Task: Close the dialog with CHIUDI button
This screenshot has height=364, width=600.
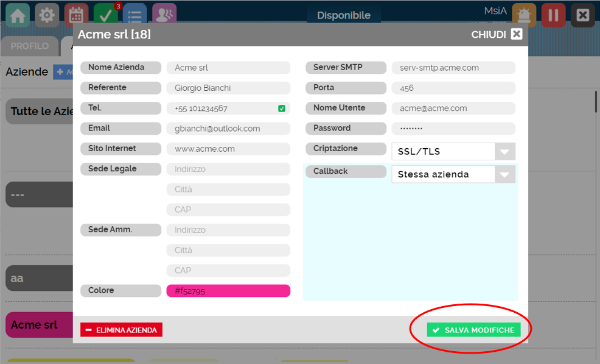Action: pyautogui.click(x=496, y=34)
